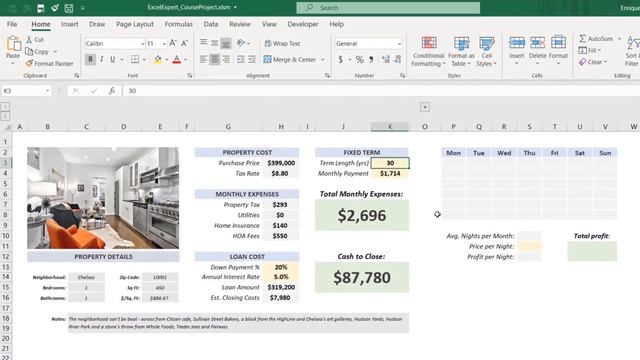This screenshot has width=640, height=360.
Task: Click the Copy icon
Action: click(29, 51)
